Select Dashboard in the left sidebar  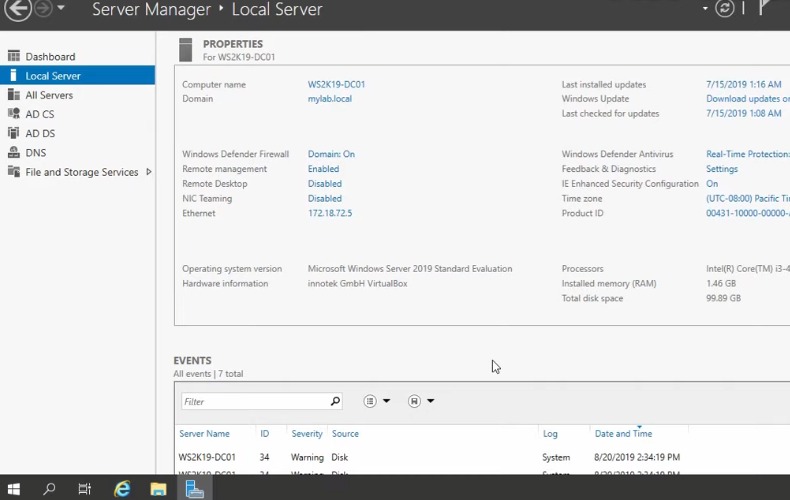click(x=50, y=57)
